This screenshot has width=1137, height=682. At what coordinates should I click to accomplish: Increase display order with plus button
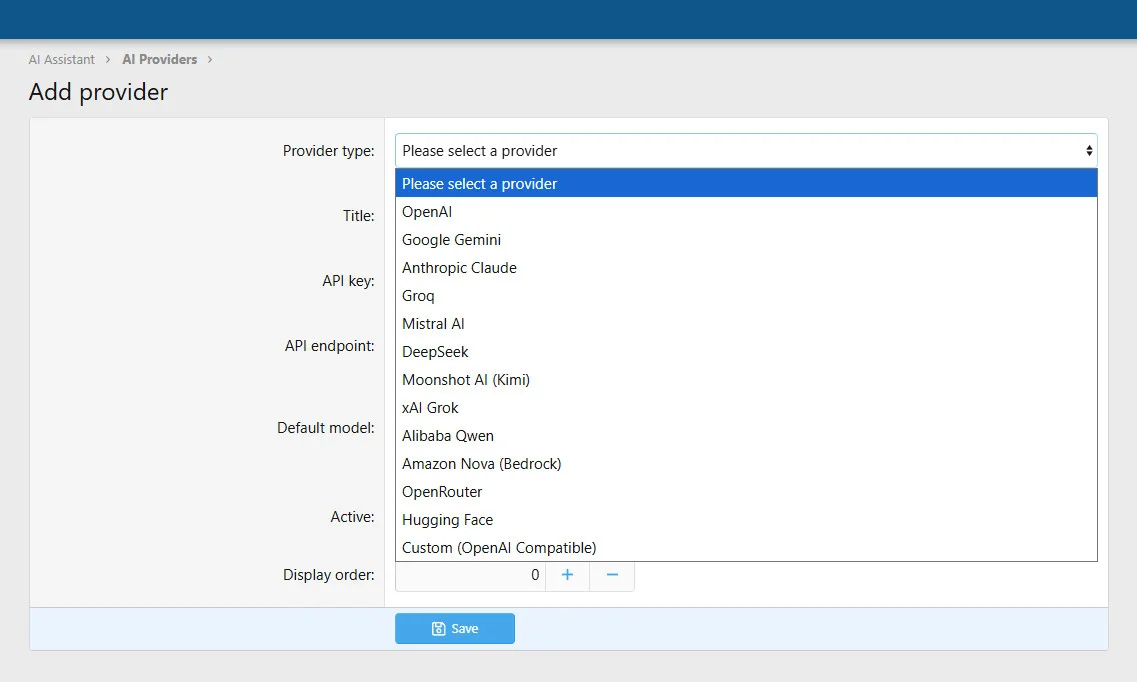click(x=567, y=575)
